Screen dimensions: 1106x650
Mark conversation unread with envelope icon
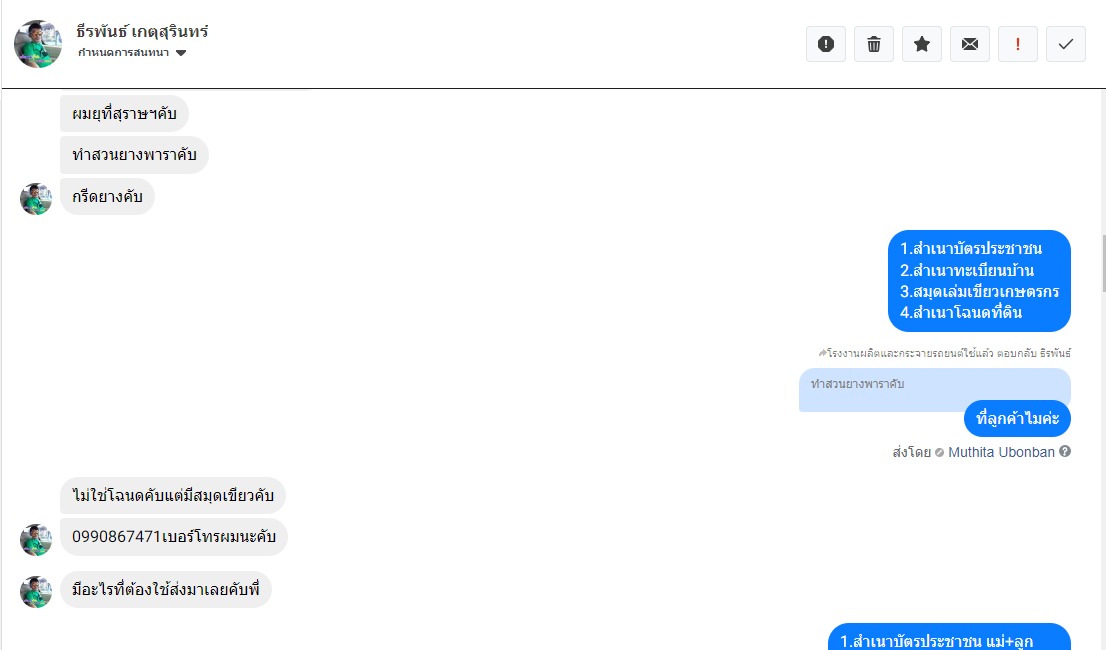tap(969, 44)
